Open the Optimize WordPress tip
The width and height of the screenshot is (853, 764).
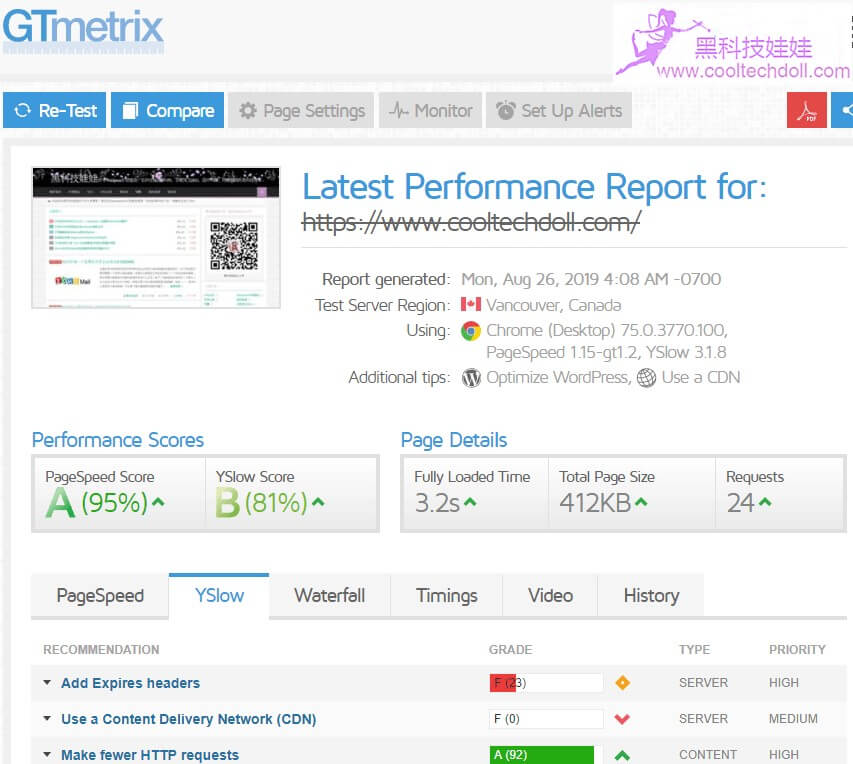[558, 378]
